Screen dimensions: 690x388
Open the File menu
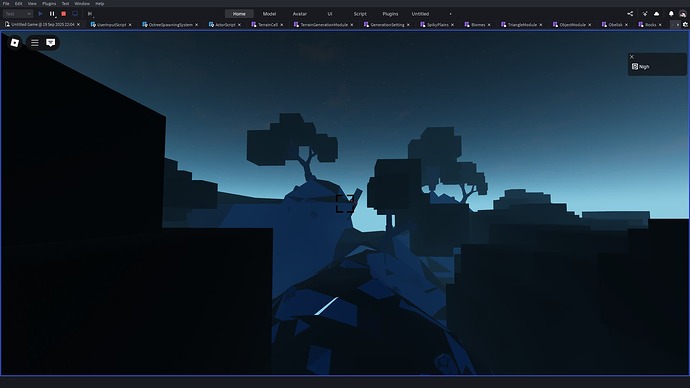6,4
